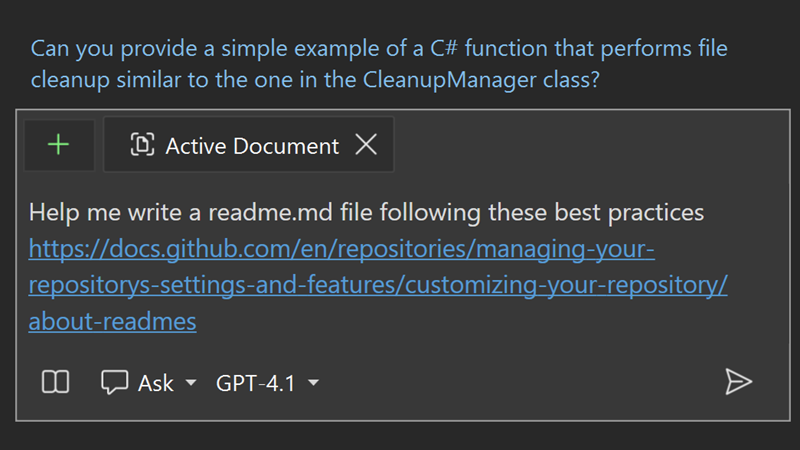The width and height of the screenshot is (800, 450).
Task: Click the Active Document chip label
Action: pos(252,146)
